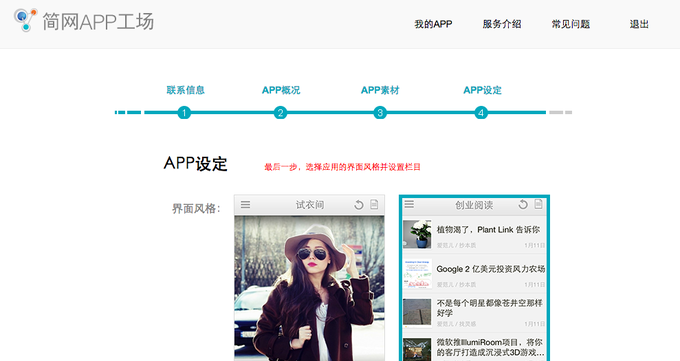Click document icon in 试衣间 preview header

tap(374, 204)
